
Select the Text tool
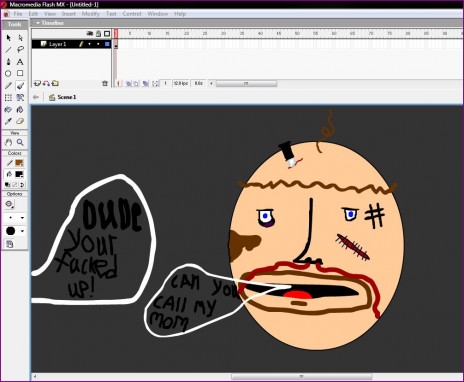click(x=20, y=62)
